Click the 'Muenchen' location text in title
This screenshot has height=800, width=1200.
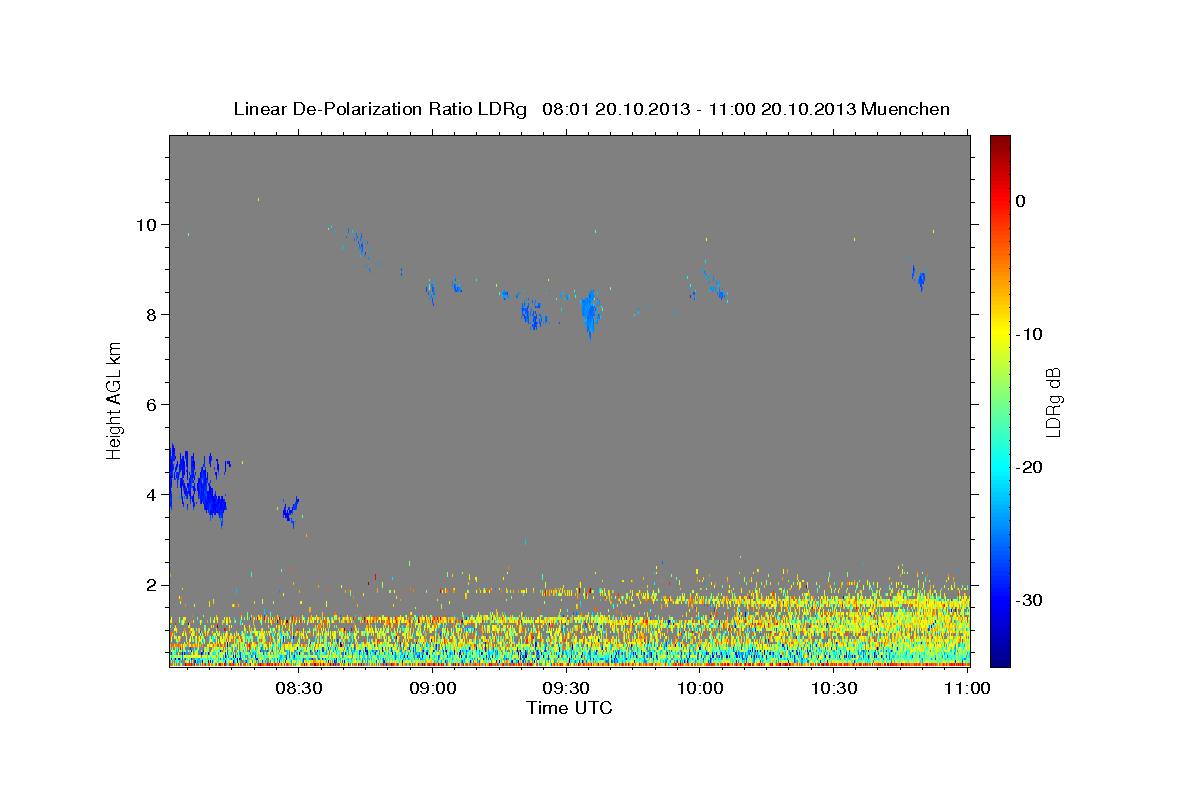tap(906, 109)
